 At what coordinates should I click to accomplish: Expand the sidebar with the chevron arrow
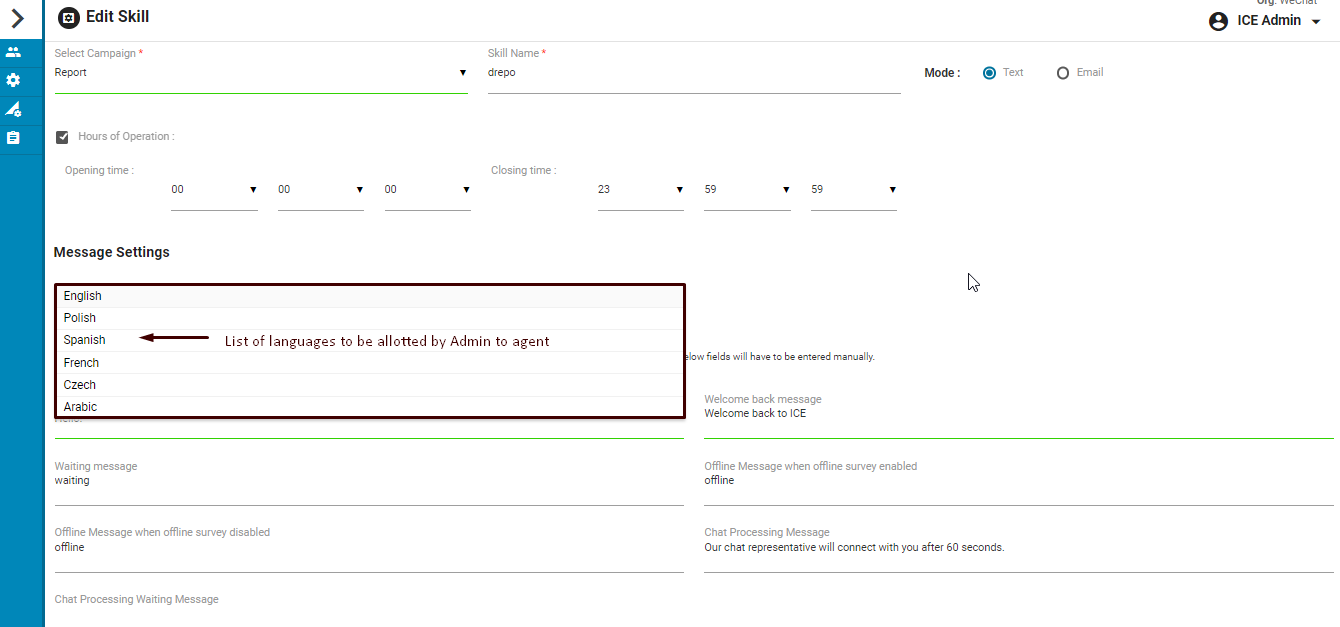(x=17, y=18)
